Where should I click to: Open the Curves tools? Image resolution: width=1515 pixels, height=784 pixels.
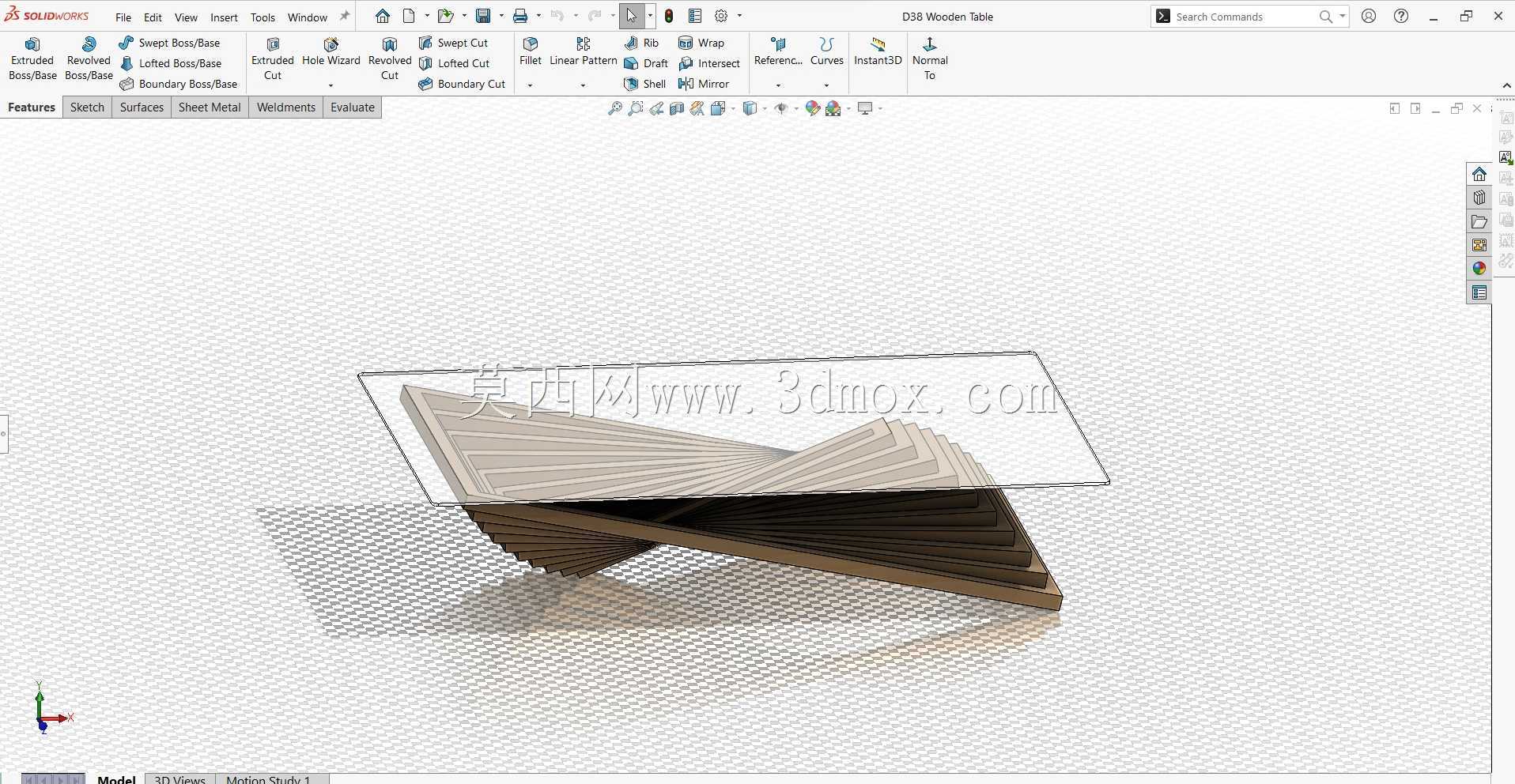pos(827,52)
